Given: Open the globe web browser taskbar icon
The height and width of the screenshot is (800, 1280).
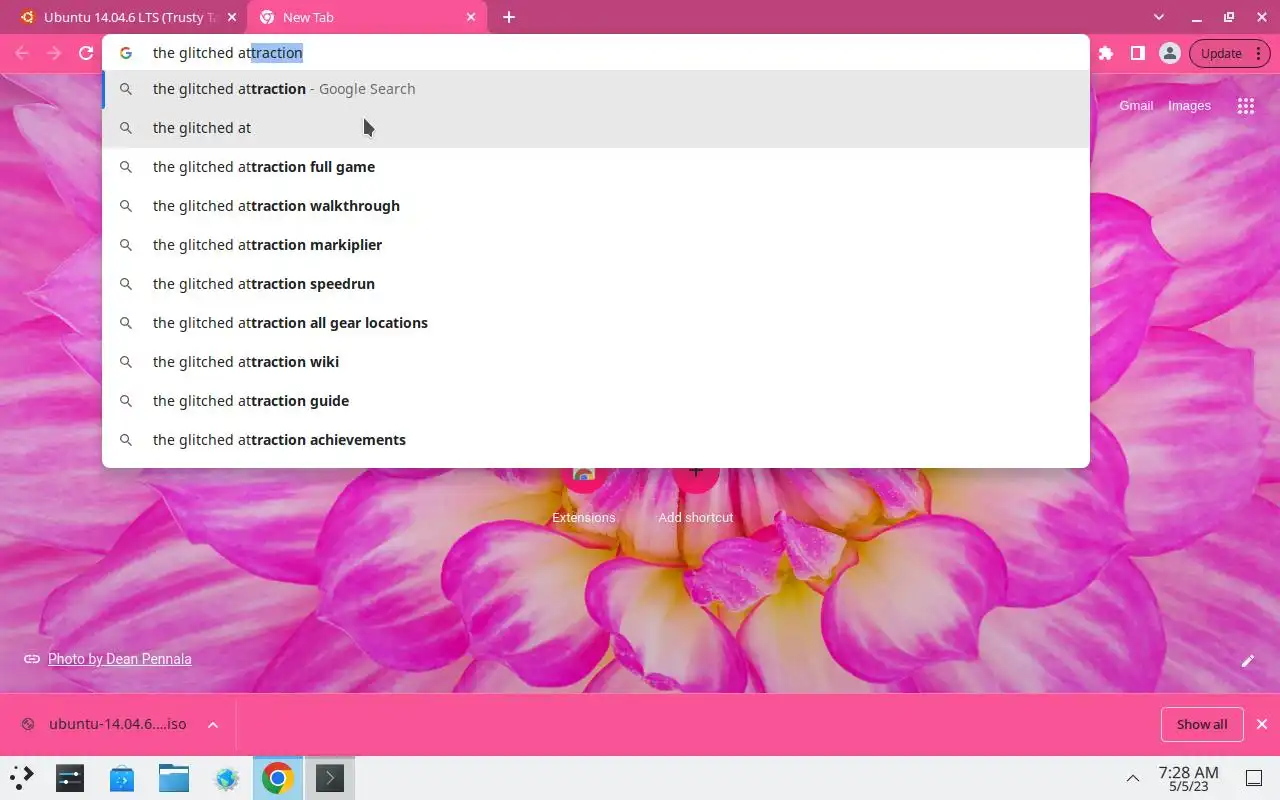Looking at the screenshot, I should click(x=226, y=777).
